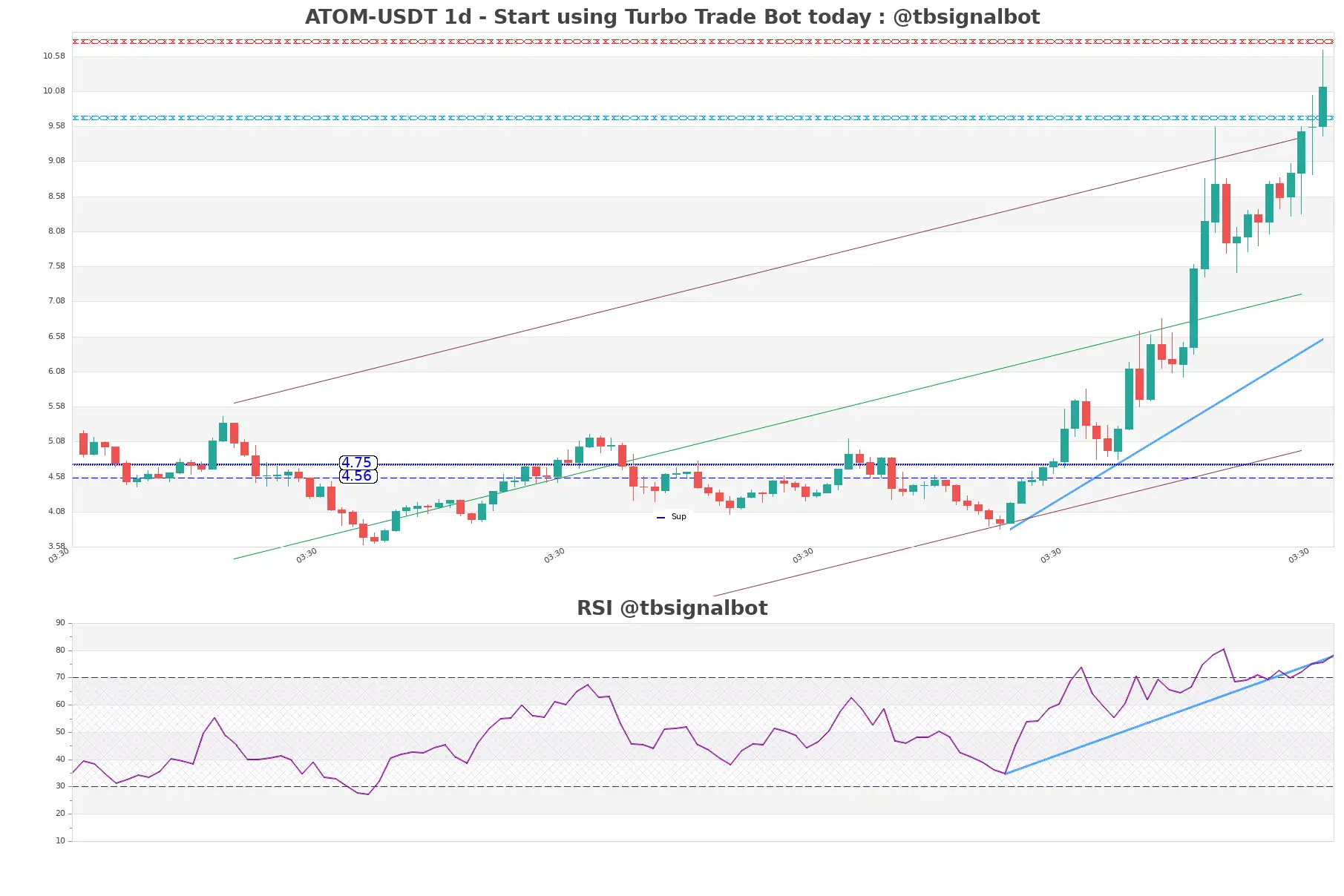Click the red dotted resistance line at chart top
The height and width of the screenshot is (896, 1344).
point(703,42)
